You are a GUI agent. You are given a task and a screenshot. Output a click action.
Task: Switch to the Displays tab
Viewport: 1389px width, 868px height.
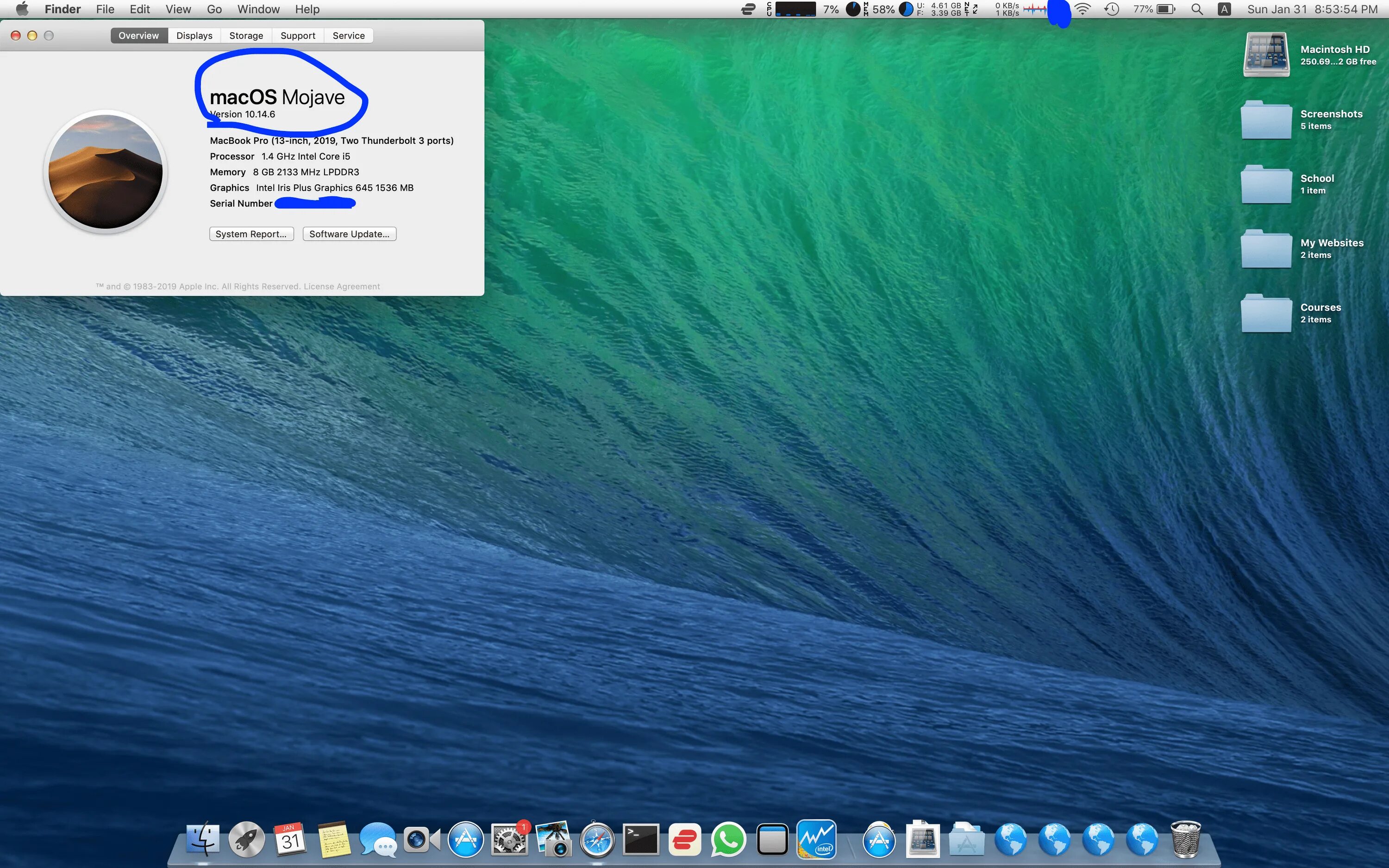point(194,36)
